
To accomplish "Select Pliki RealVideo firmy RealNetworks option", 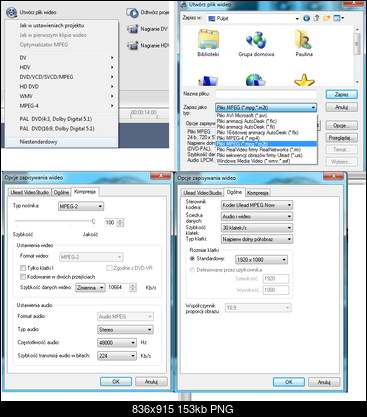I will pos(266,150).
